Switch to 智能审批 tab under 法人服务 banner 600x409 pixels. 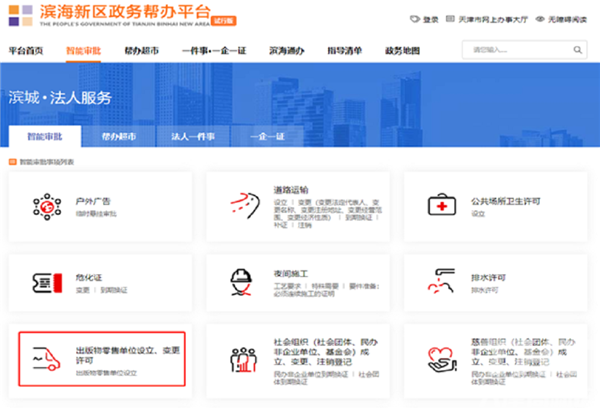(x=45, y=136)
